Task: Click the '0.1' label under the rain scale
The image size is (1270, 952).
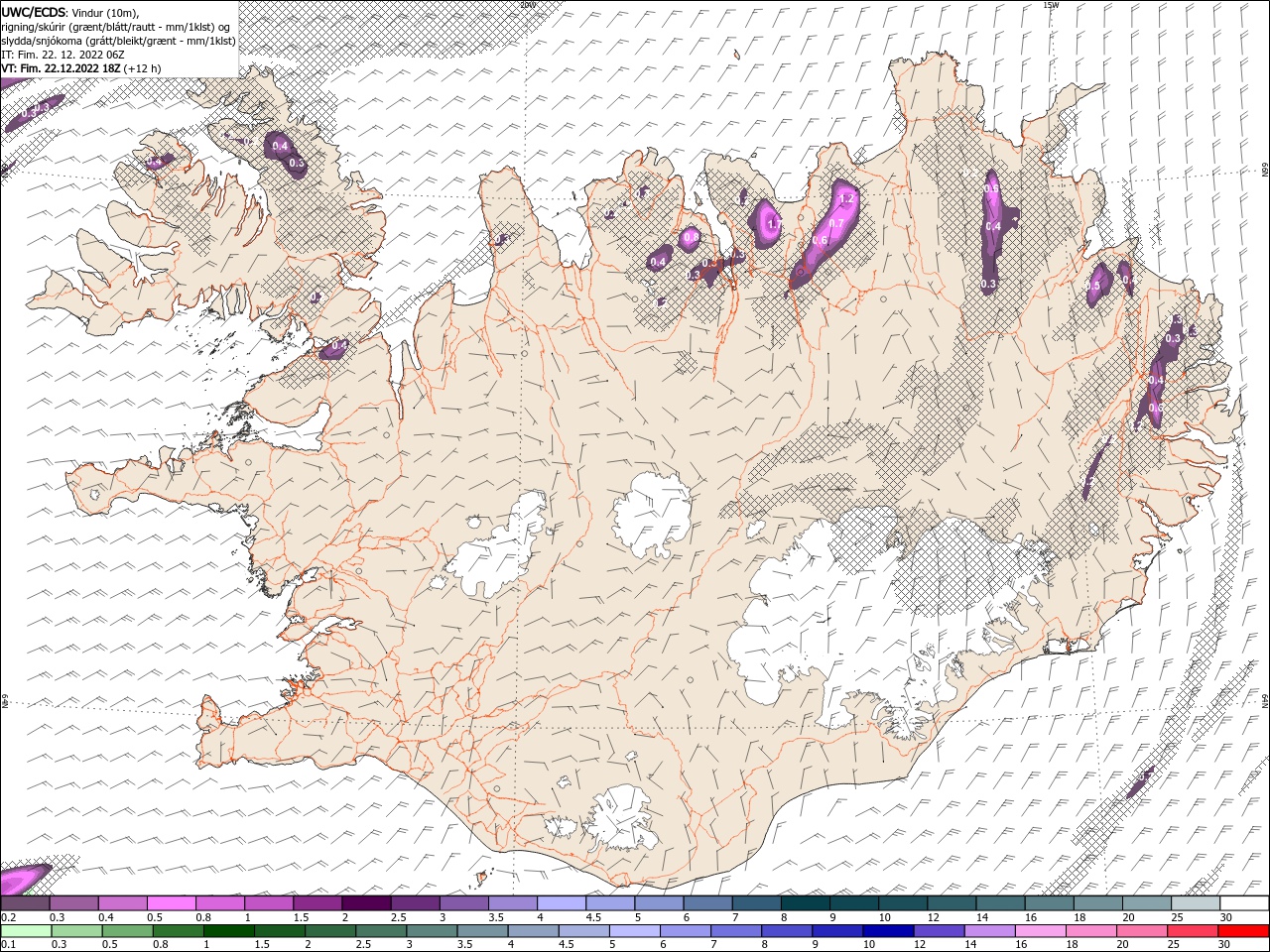Action: (8, 945)
